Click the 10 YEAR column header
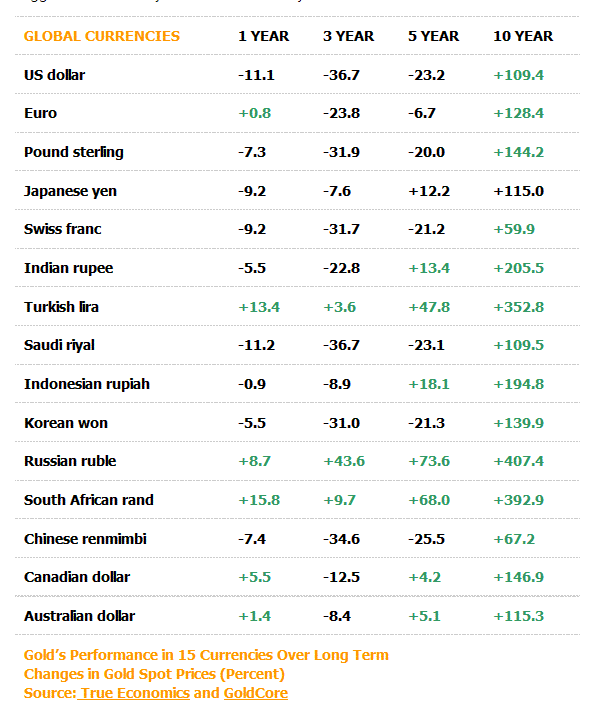Image resolution: width=601 pixels, height=708 pixels. [522, 36]
